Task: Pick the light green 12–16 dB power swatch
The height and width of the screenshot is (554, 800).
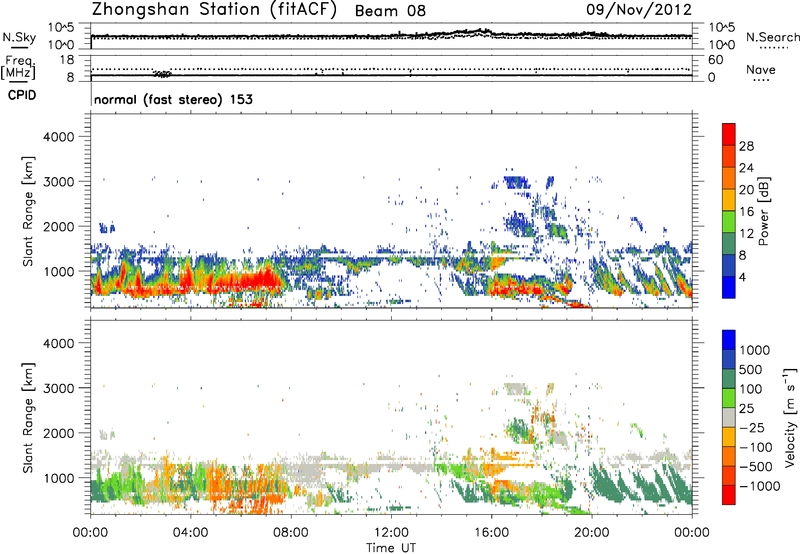Action: 729,221
